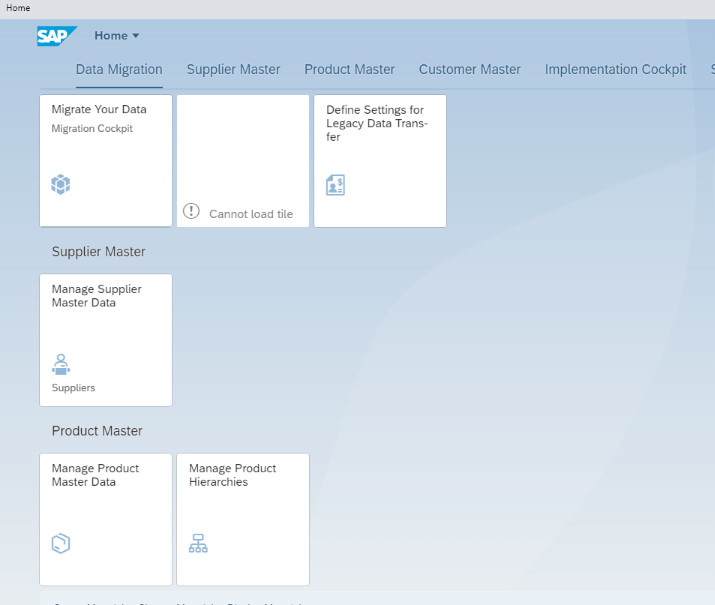This screenshot has width=715, height=605.
Task: Expand the Home dropdown arrow
Action: 136,36
